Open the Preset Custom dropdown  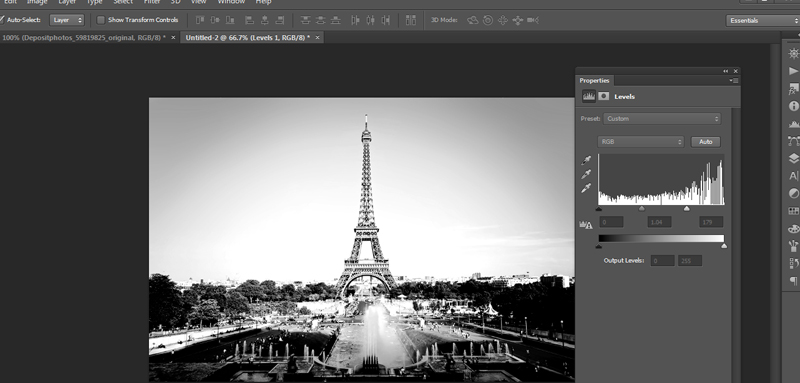(x=662, y=118)
